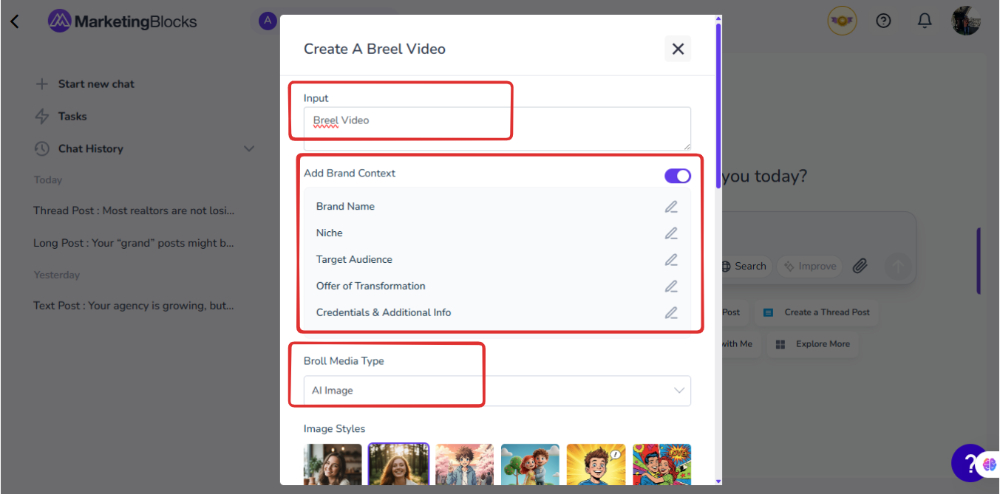The height and width of the screenshot is (494, 1000).
Task: Click the Input text field containing Breel Video
Action: 497,128
